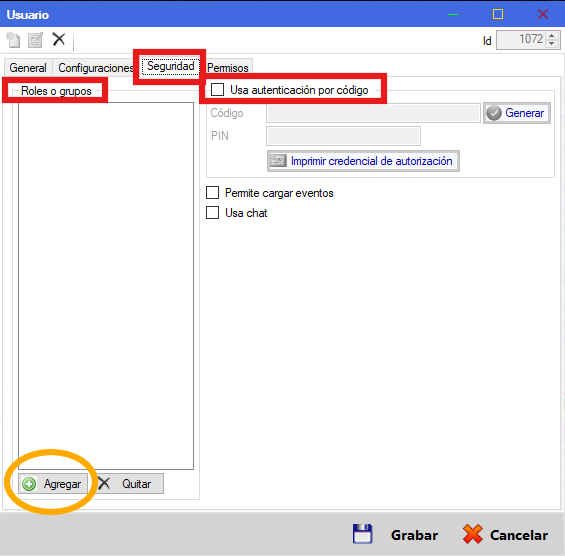Click the X icon on Quitar
Screen dimensions: 565x556
(104, 484)
